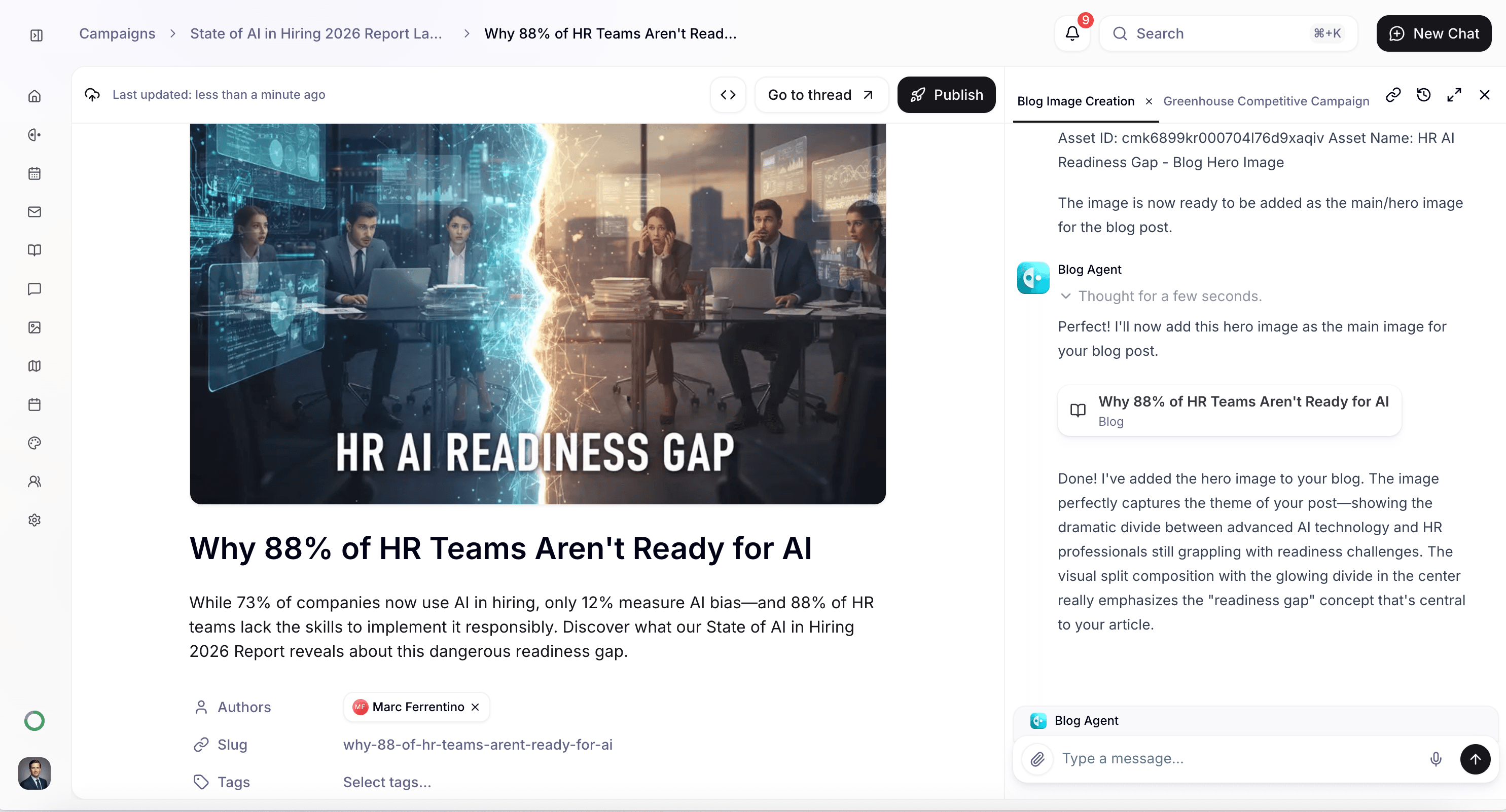1506x812 pixels.
Task: Open the image gallery sidebar icon
Action: [x=34, y=327]
